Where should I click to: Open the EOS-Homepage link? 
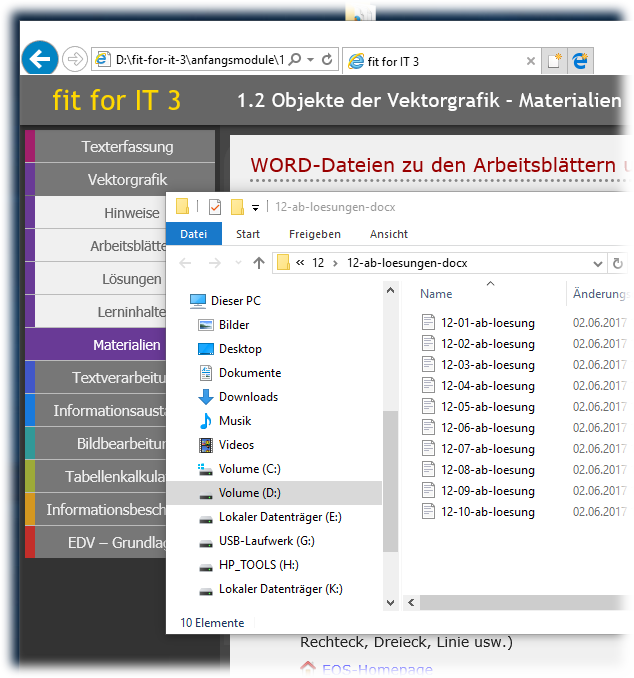pos(377,669)
